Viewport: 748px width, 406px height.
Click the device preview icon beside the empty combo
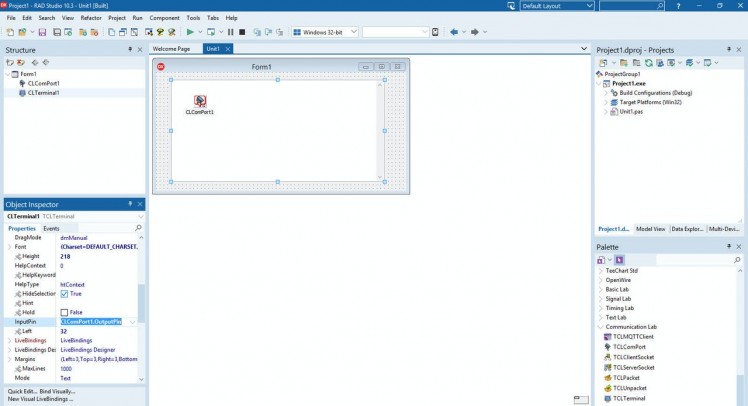pos(435,32)
